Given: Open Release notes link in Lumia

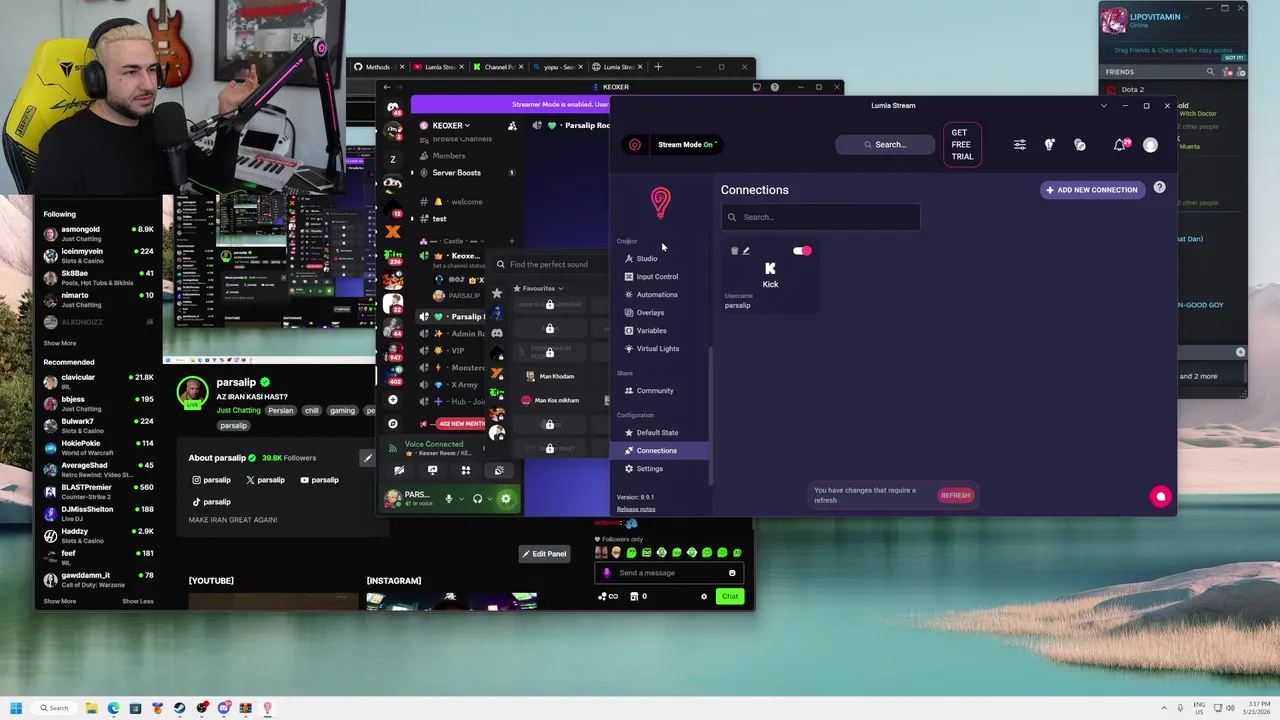Looking at the screenshot, I should point(636,509).
